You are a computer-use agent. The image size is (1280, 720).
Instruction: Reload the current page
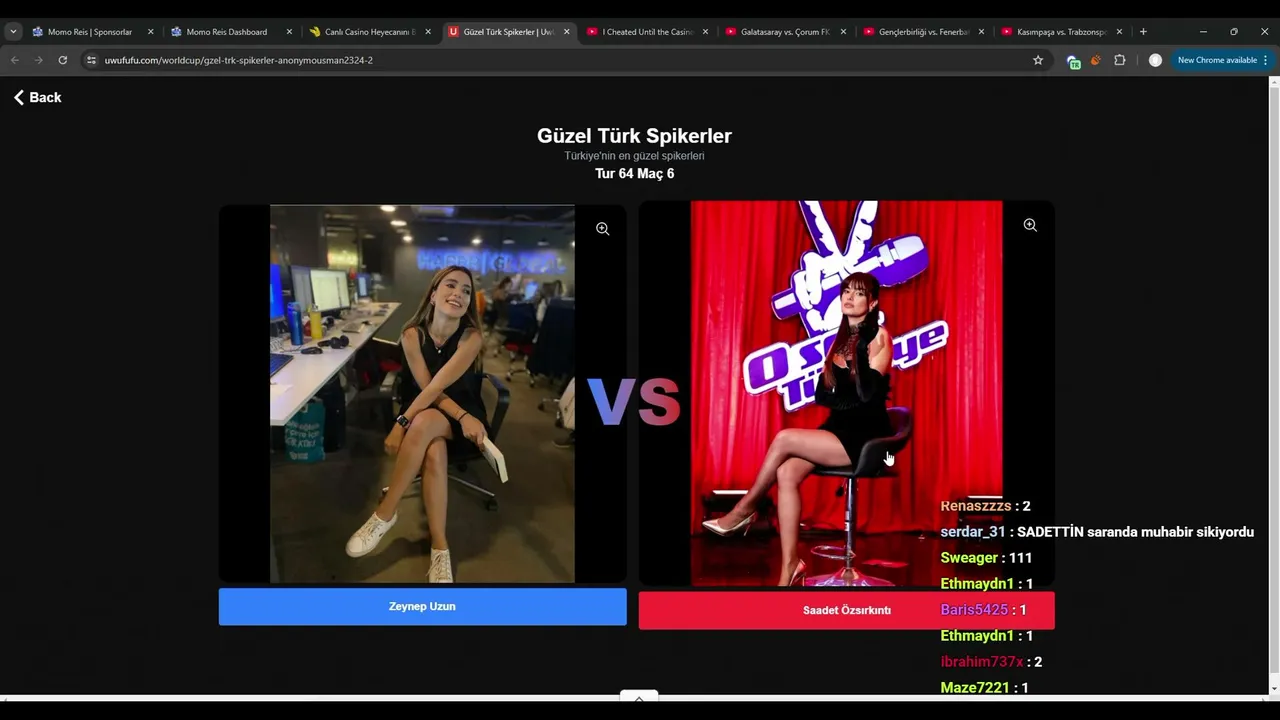[x=62, y=60]
